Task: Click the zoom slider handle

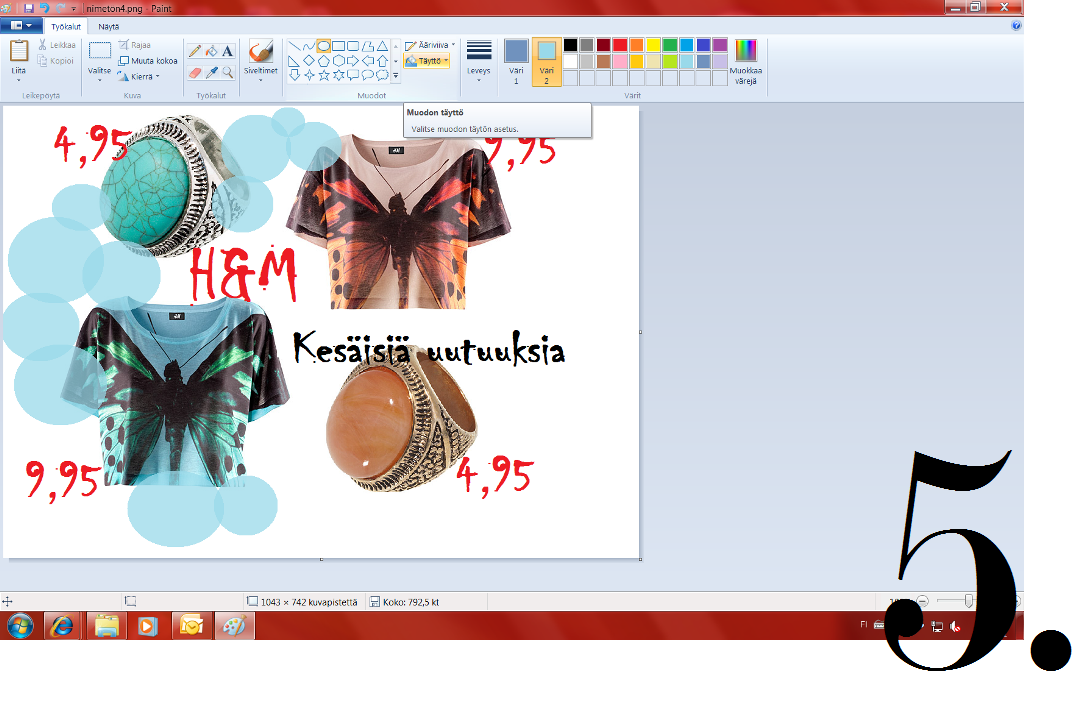Action: (968, 601)
